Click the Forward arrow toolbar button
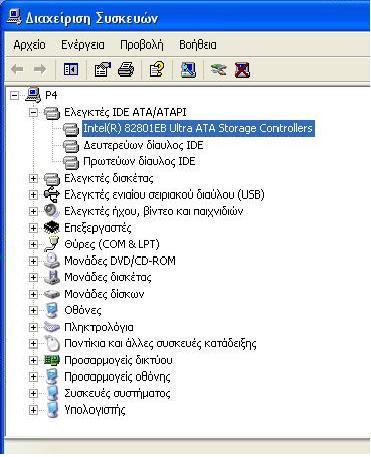The image size is (371, 457). click(x=40, y=69)
